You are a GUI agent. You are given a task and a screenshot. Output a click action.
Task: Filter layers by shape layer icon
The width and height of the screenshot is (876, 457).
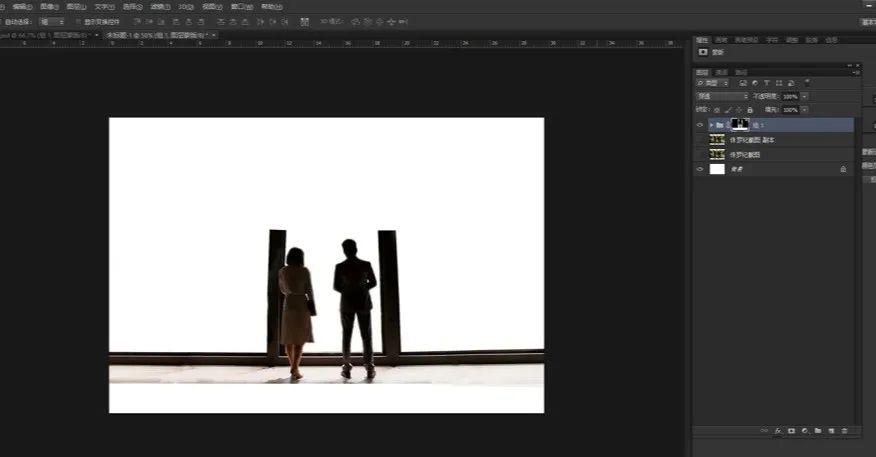point(779,83)
